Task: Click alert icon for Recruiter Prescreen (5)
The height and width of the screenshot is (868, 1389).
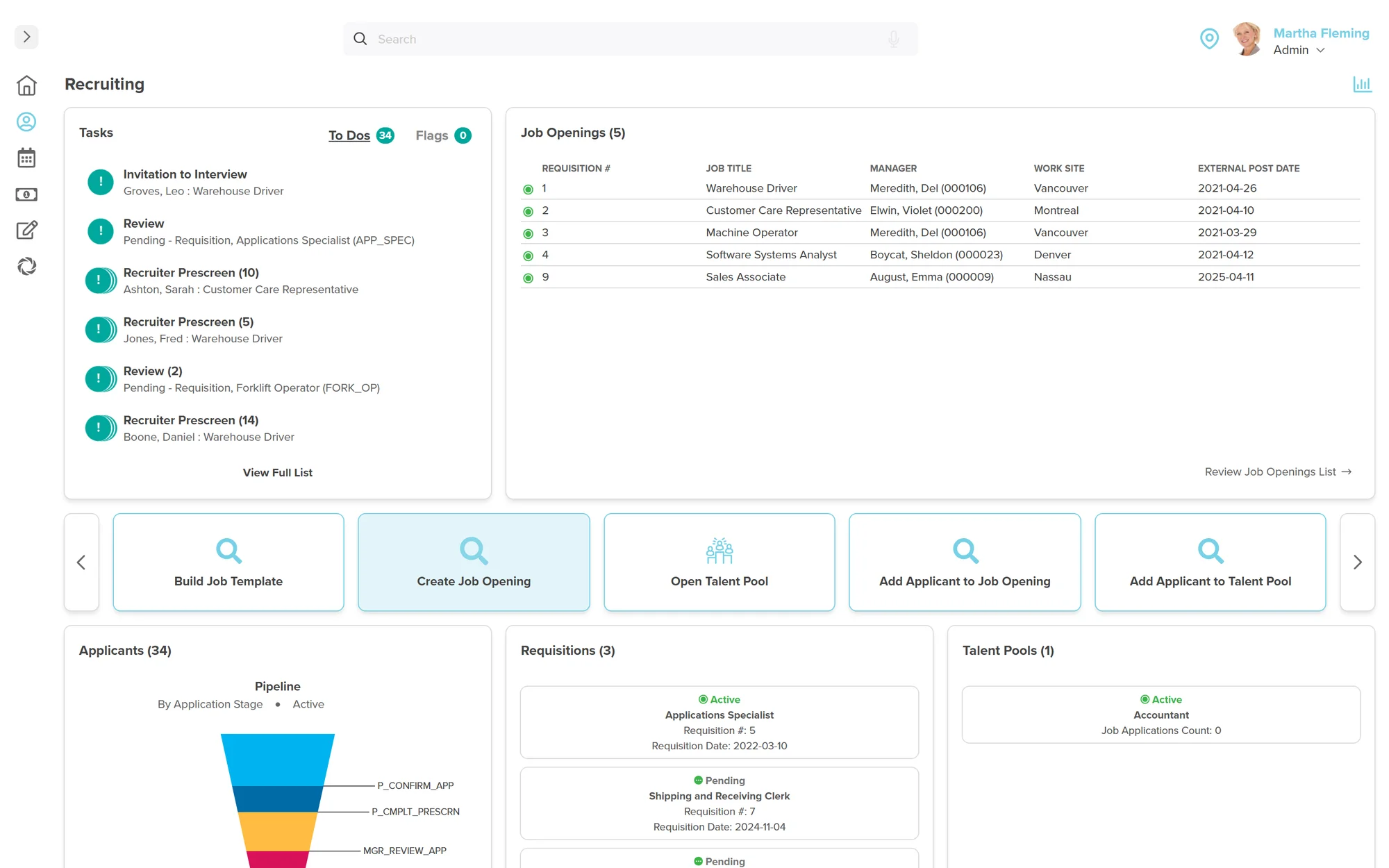Action: [x=101, y=330]
